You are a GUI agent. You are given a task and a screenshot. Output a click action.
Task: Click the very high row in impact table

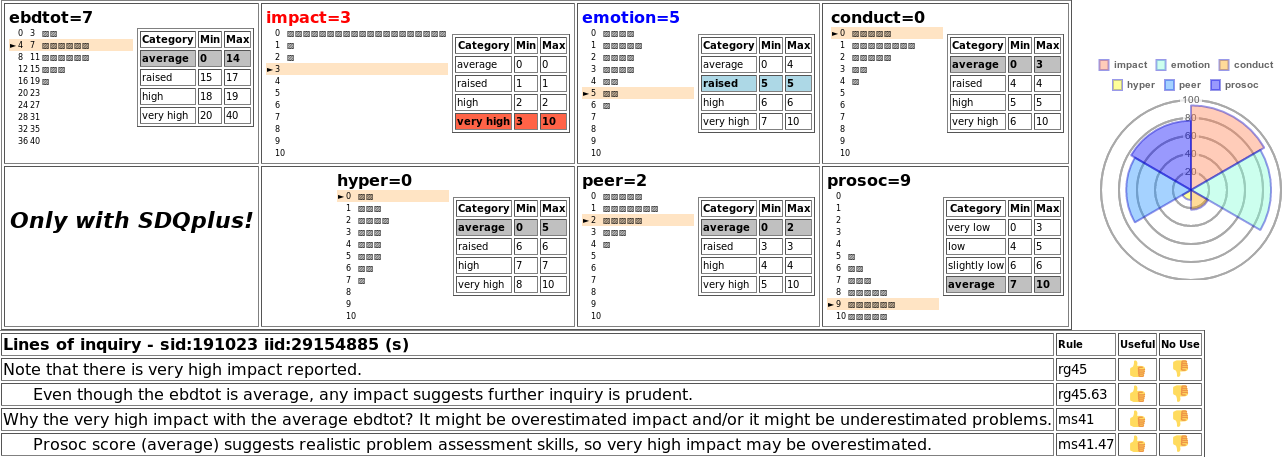point(510,121)
